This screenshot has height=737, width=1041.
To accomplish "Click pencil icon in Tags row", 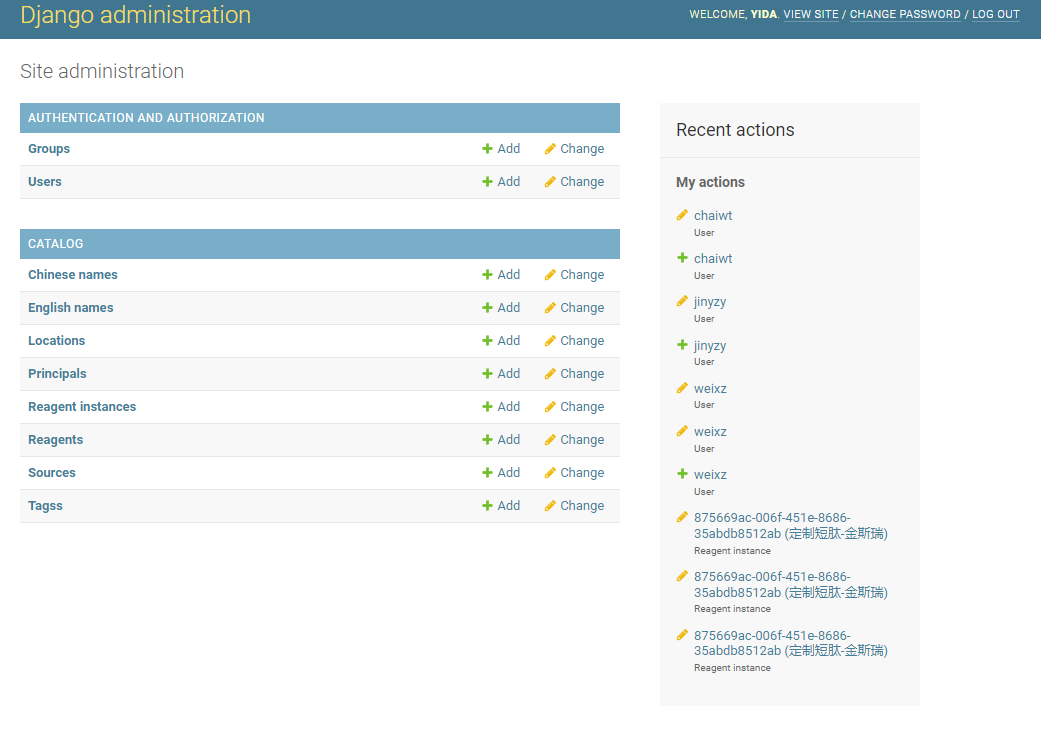I will (550, 506).
